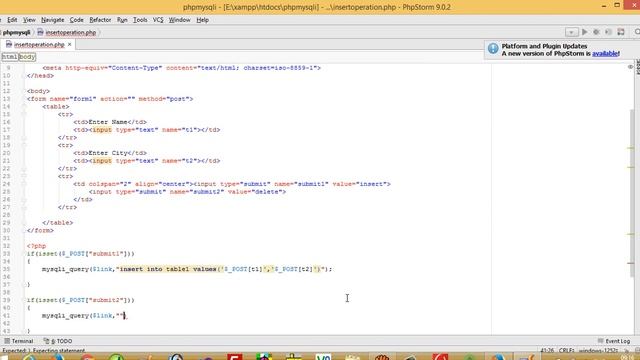Click the <?php opening tag
The height and width of the screenshot is (360, 640).
(x=36, y=246)
